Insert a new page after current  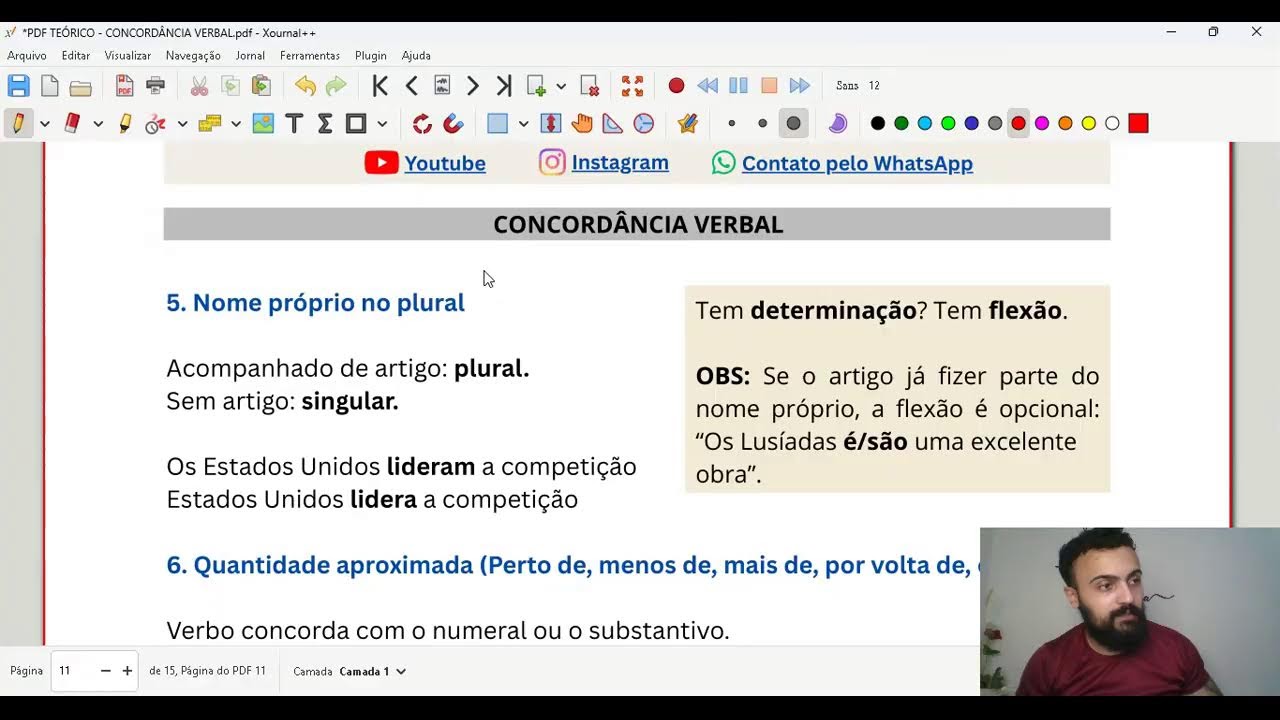point(536,86)
